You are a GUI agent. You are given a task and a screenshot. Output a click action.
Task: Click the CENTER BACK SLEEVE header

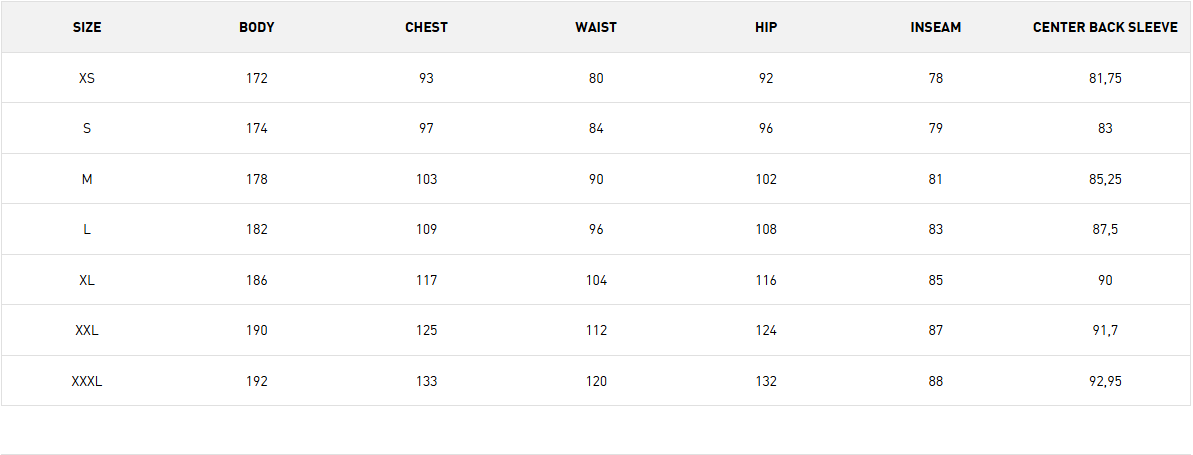tap(1106, 27)
